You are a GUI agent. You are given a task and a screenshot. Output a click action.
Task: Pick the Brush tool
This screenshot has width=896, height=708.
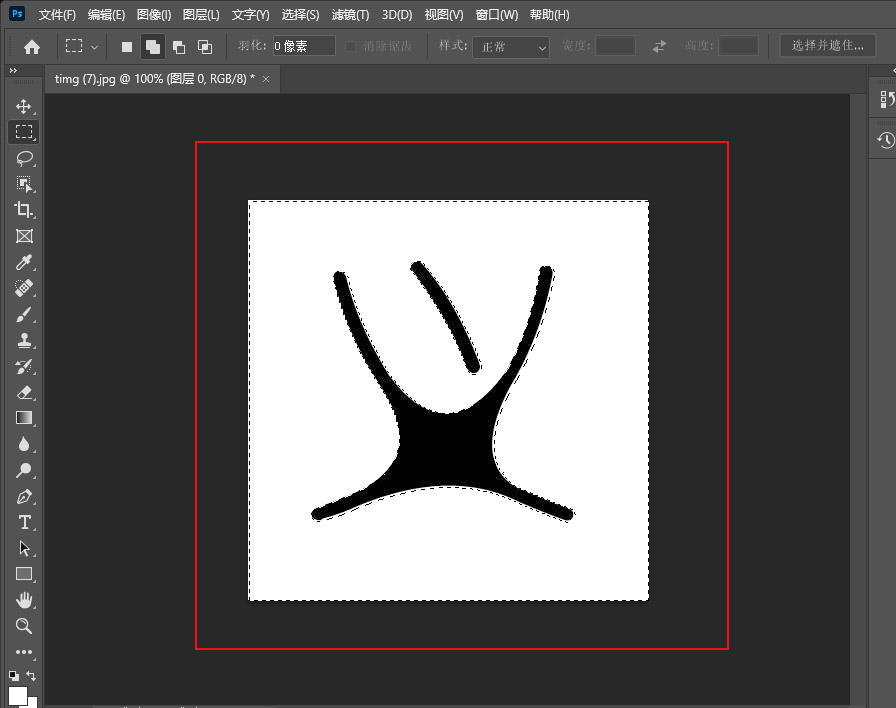pos(24,315)
